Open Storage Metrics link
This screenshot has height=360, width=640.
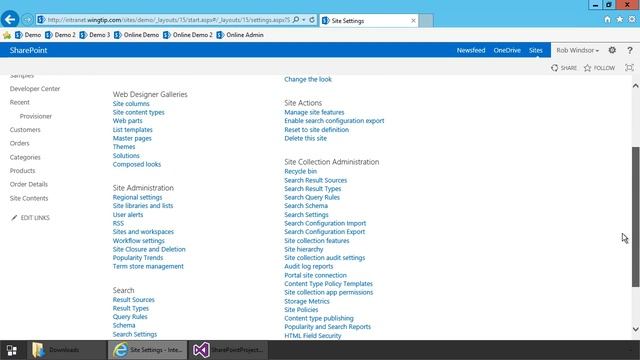(307, 301)
